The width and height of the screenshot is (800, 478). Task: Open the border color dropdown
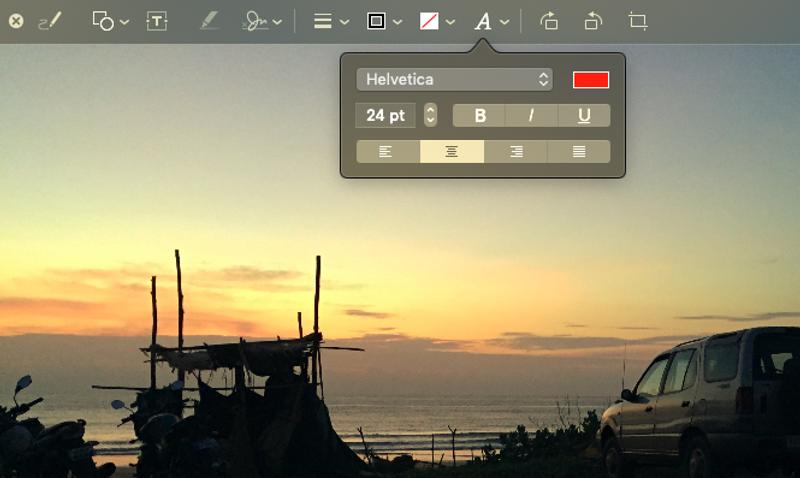click(x=384, y=21)
